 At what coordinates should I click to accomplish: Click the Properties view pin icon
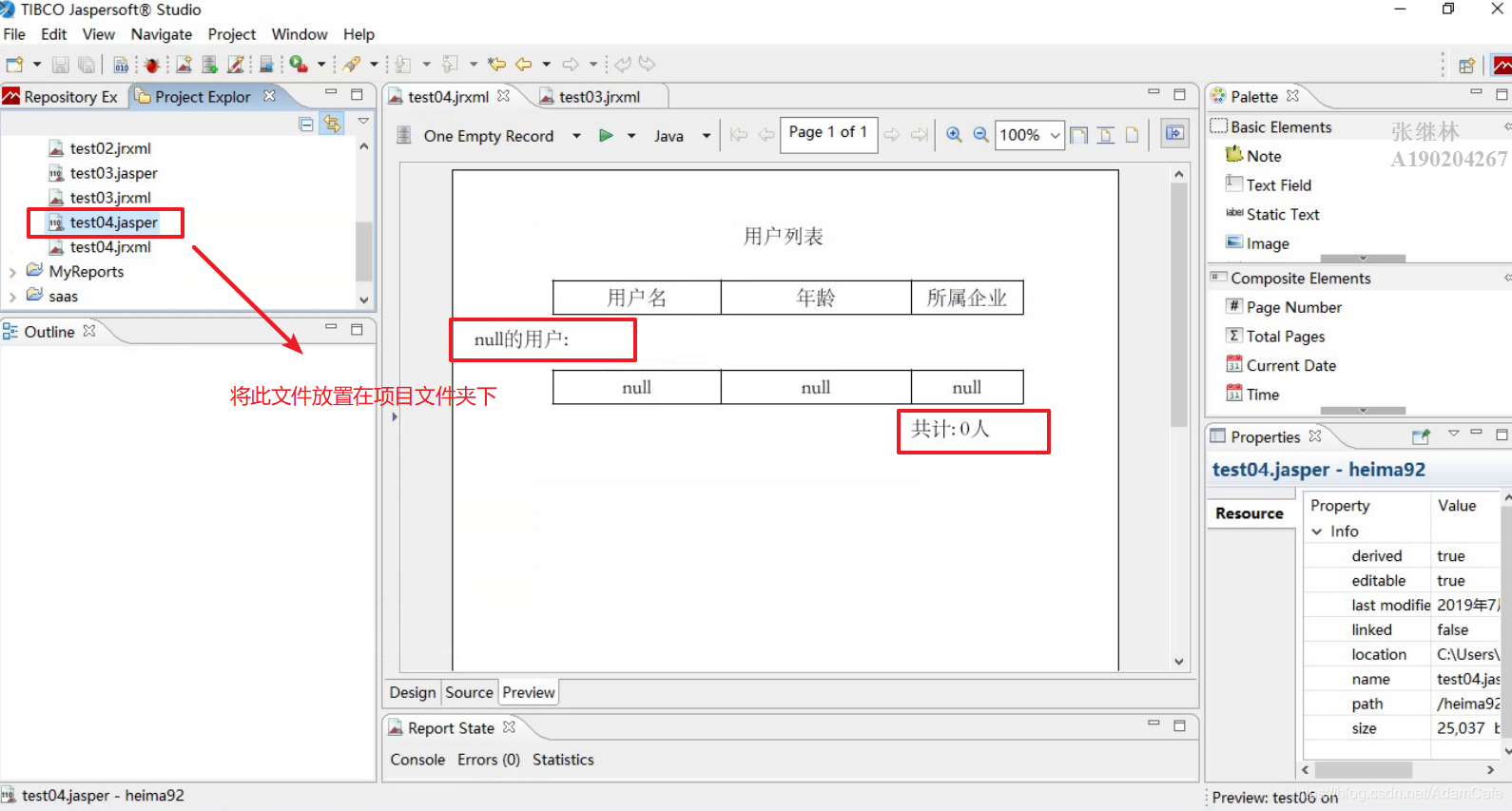(x=1422, y=436)
